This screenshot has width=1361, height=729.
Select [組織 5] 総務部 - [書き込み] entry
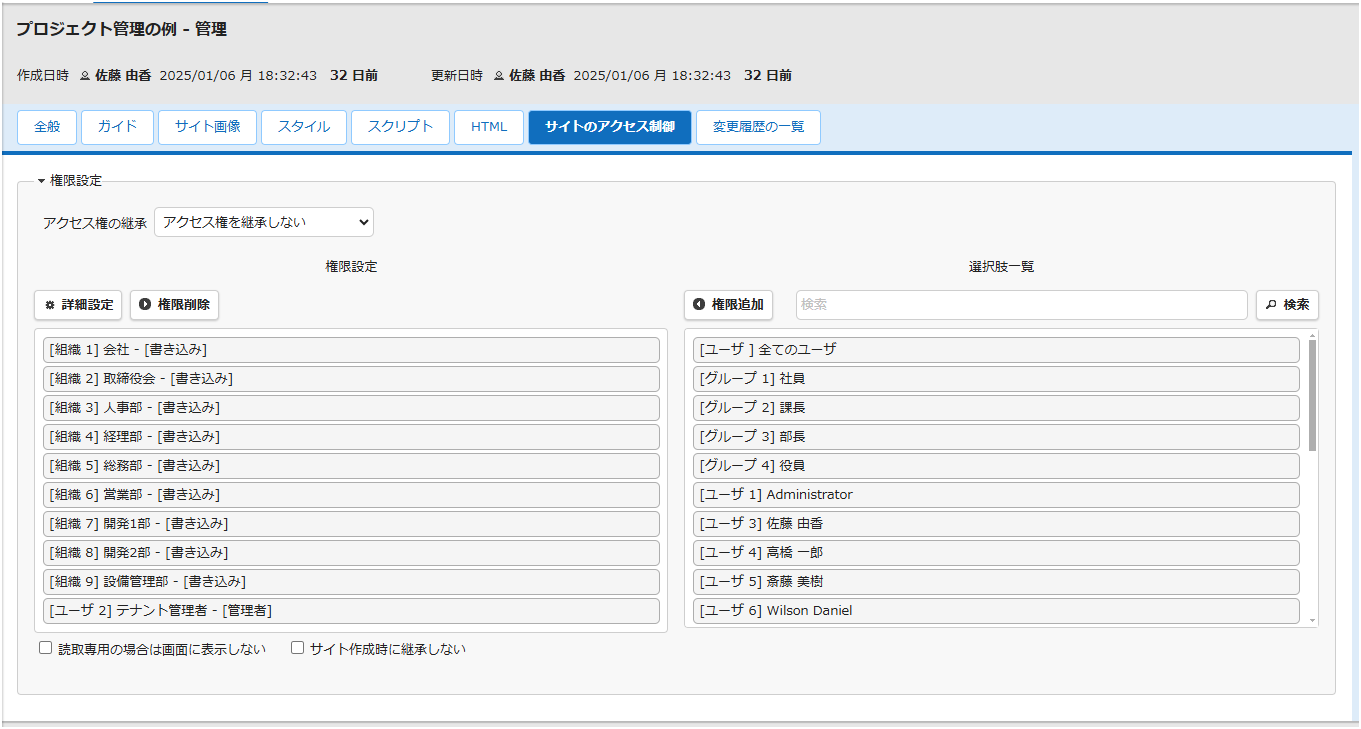coord(351,465)
